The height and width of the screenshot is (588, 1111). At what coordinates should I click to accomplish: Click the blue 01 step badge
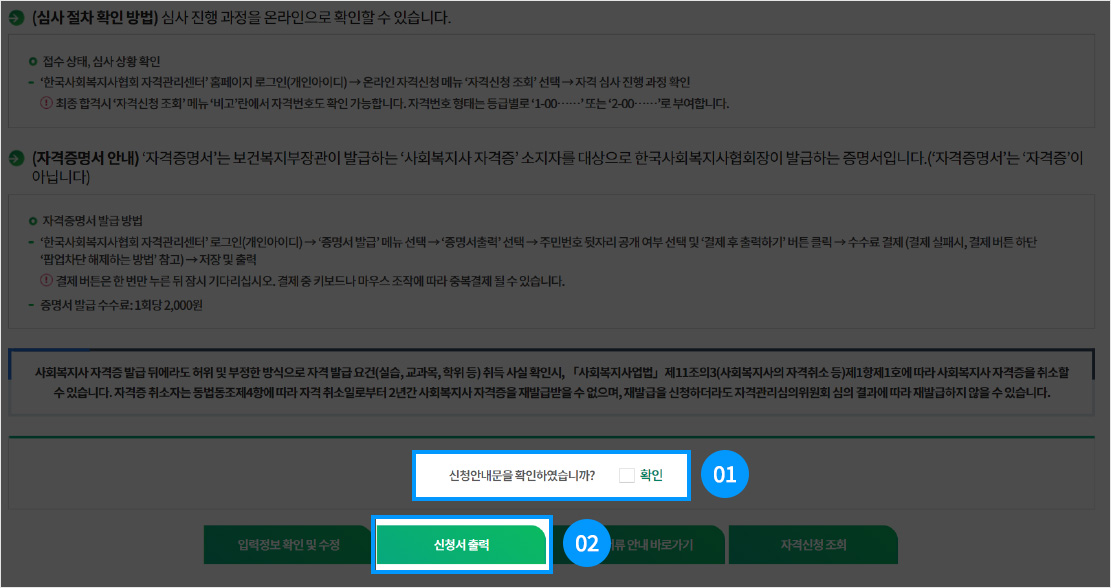point(724,474)
